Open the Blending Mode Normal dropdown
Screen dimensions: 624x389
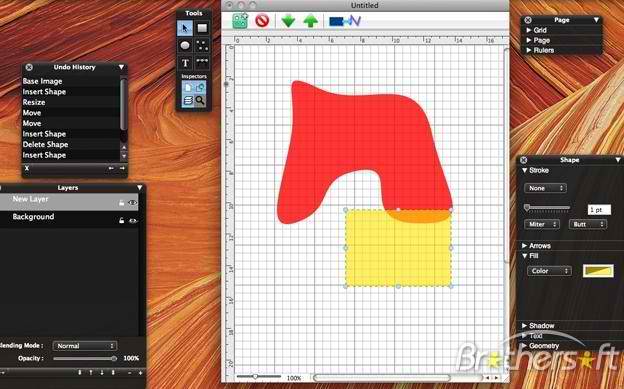[x=84, y=346]
